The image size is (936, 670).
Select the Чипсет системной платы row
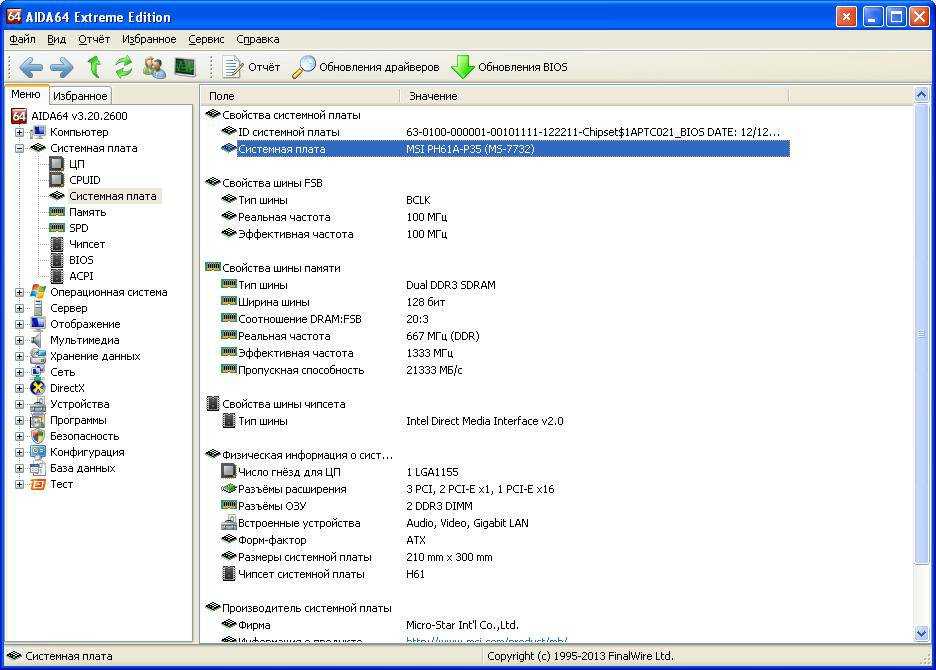point(504,574)
